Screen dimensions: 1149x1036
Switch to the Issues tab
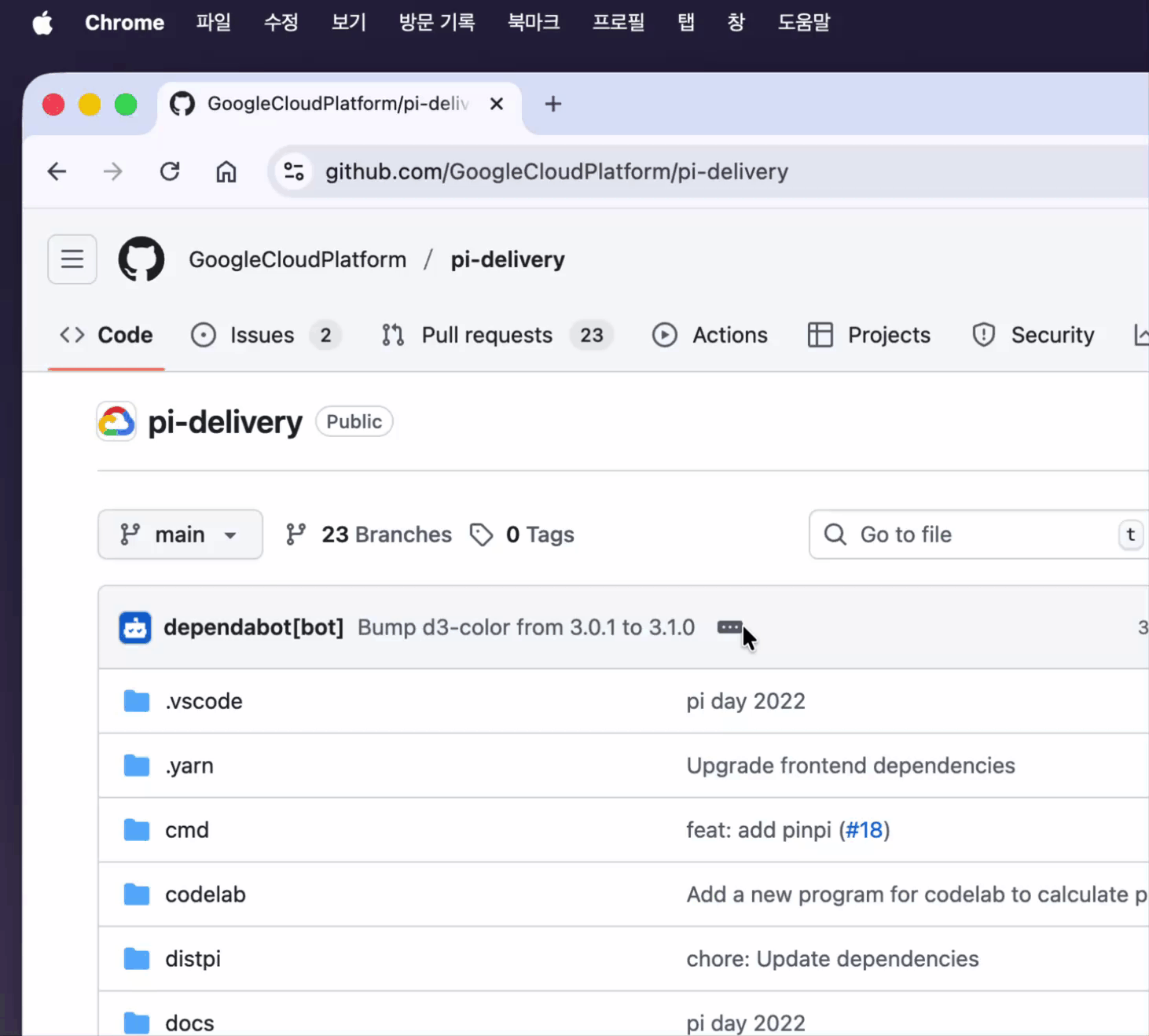coord(266,335)
